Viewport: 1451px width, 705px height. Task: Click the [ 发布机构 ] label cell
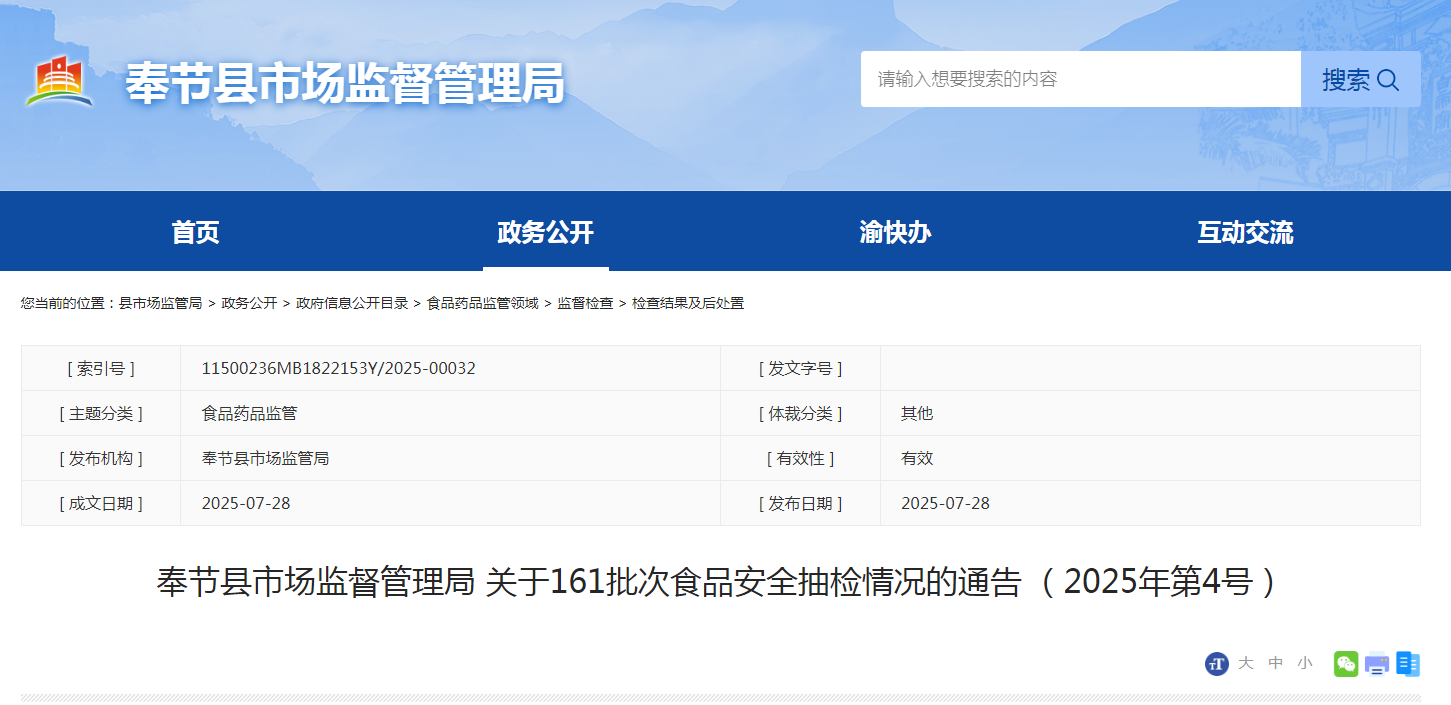coord(101,458)
